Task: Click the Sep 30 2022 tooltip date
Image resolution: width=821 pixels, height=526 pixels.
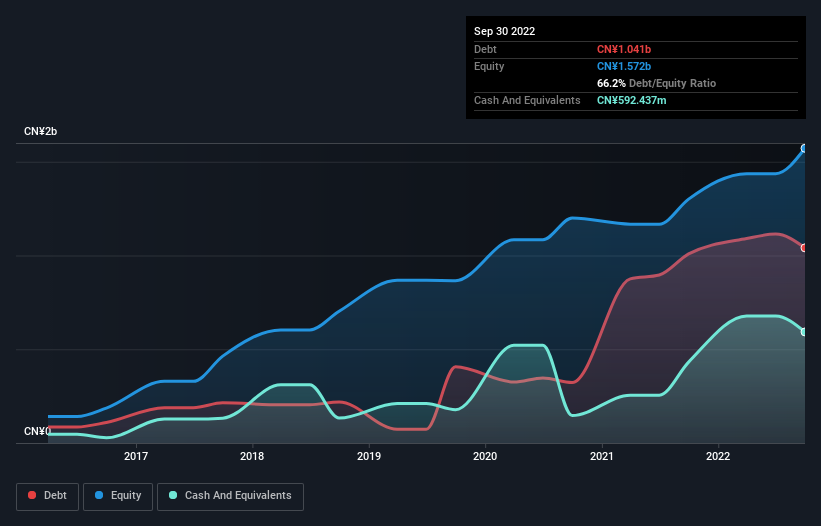Action: (x=504, y=31)
